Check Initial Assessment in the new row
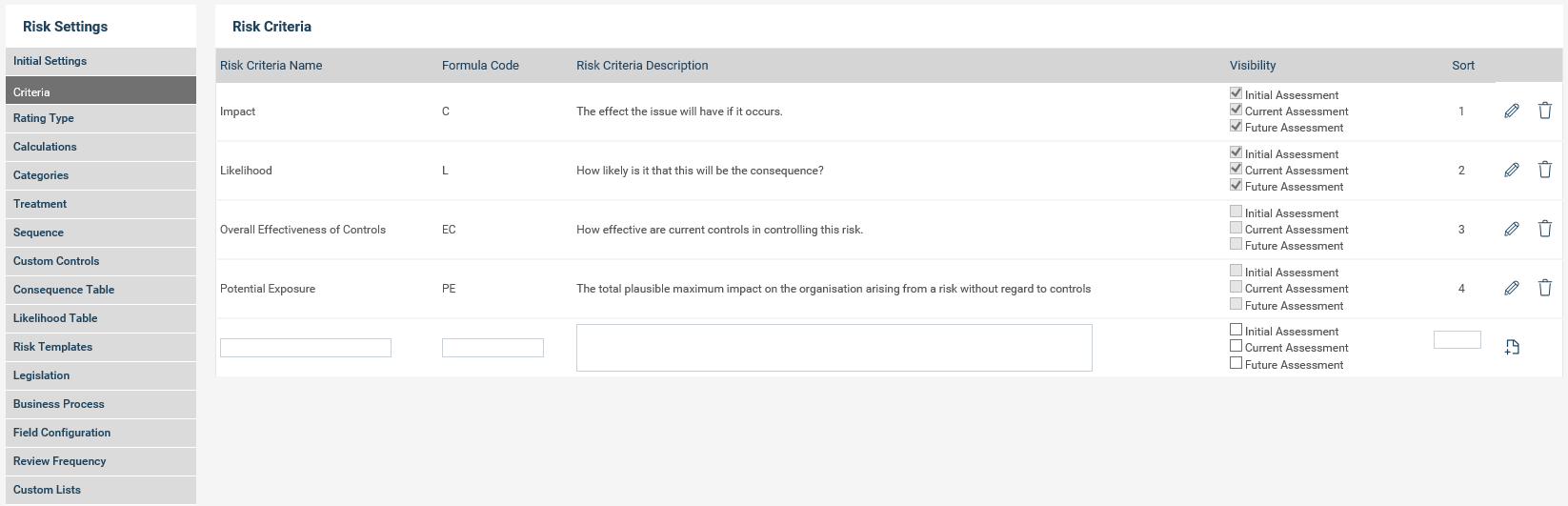The image size is (1568, 506). (x=1236, y=330)
